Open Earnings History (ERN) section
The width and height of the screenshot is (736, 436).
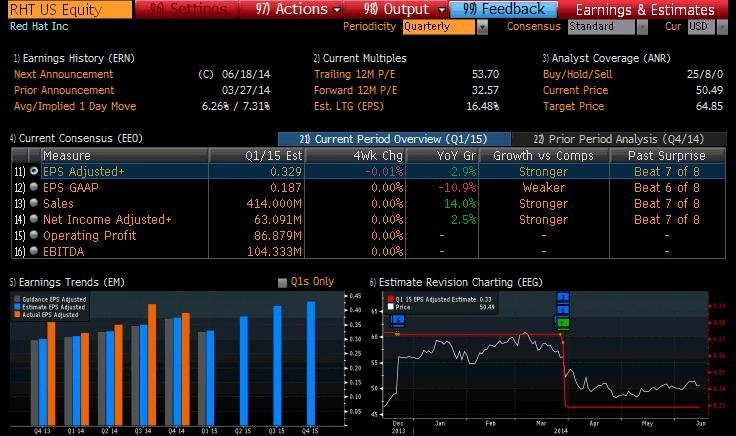tap(74, 58)
